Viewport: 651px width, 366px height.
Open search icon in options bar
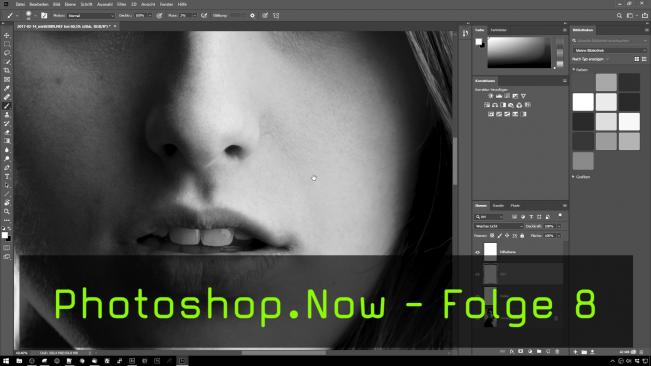click(619, 16)
